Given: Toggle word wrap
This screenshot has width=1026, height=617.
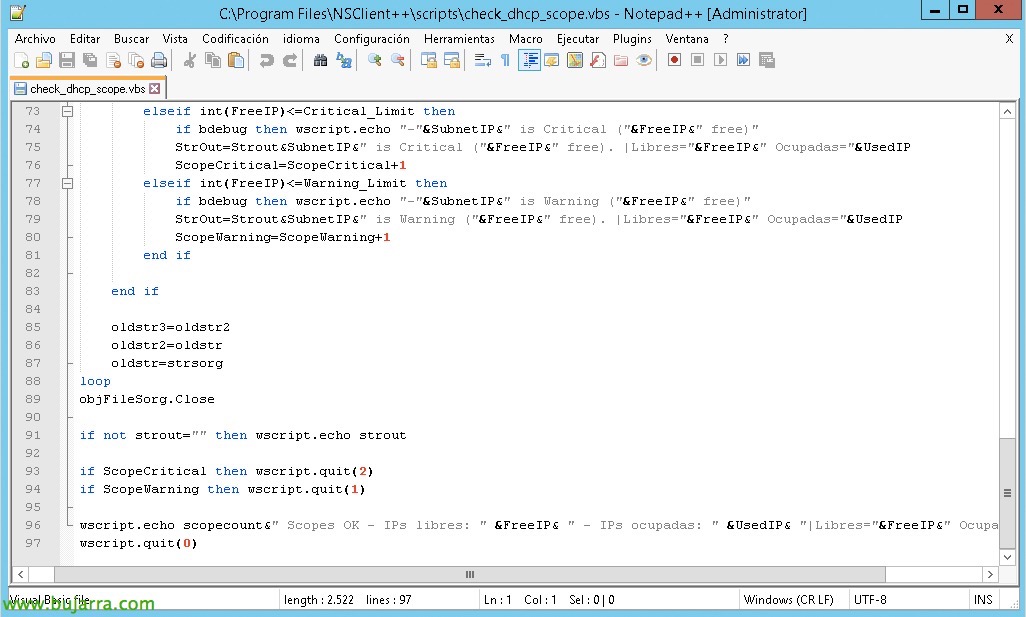Looking at the screenshot, I should [x=482, y=61].
